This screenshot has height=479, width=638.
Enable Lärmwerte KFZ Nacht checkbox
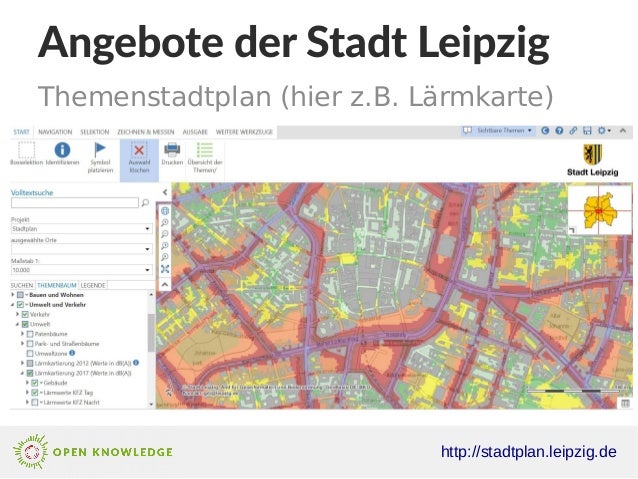pos(35,402)
